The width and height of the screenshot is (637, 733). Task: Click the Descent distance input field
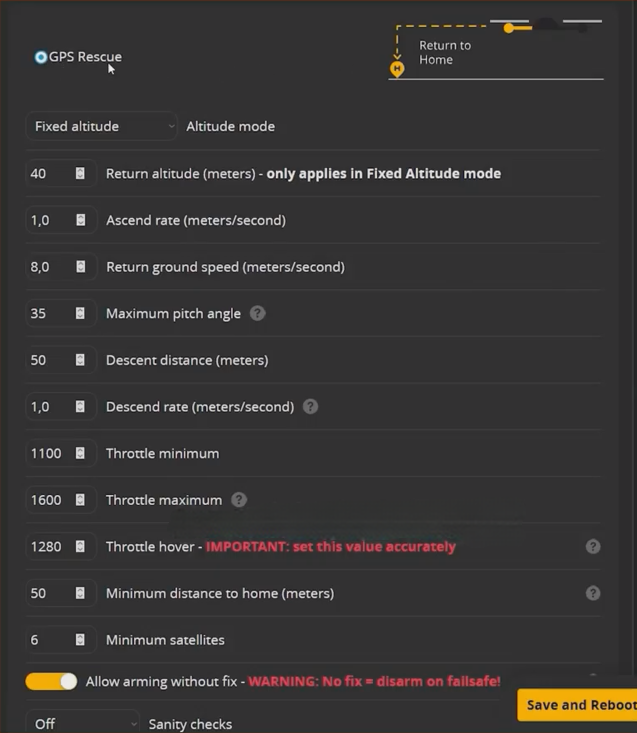49,360
